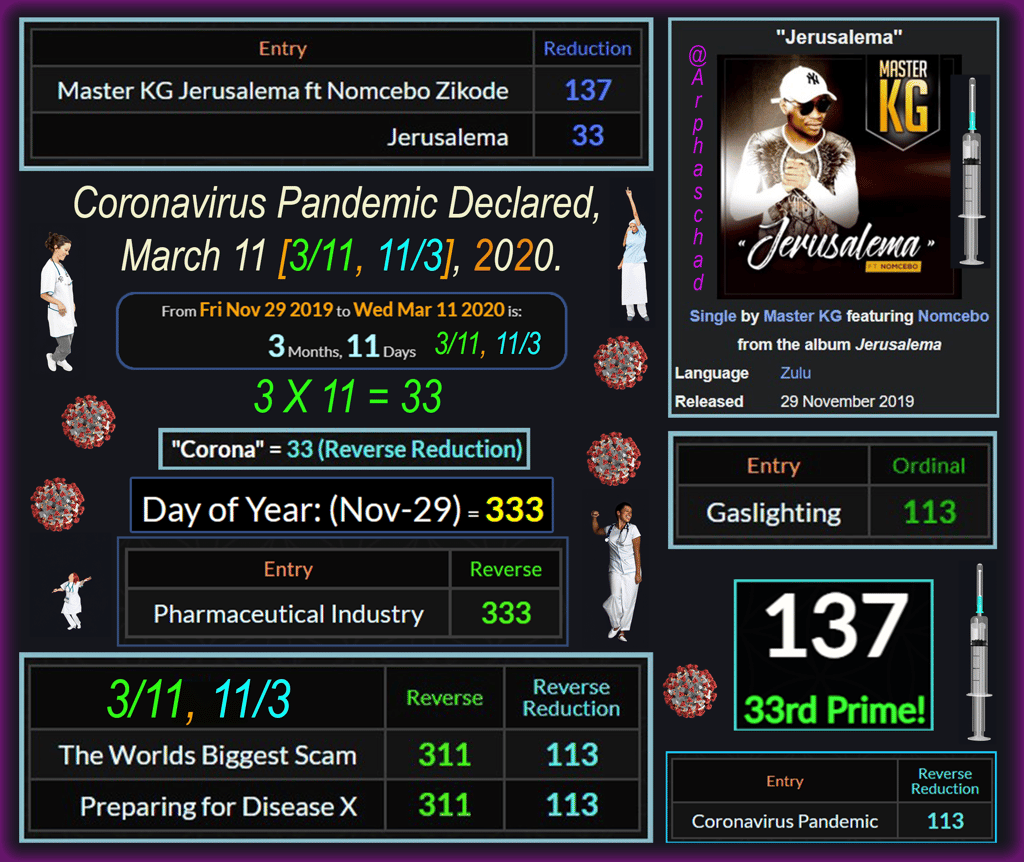Click the 'Reduction' column header in top table
The image size is (1024, 862).
(x=588, y=48)
